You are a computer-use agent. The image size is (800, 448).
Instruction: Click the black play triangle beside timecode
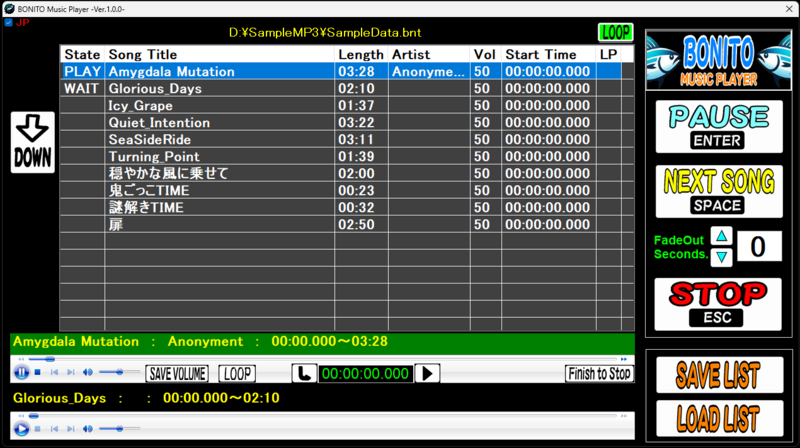[427, 373]
